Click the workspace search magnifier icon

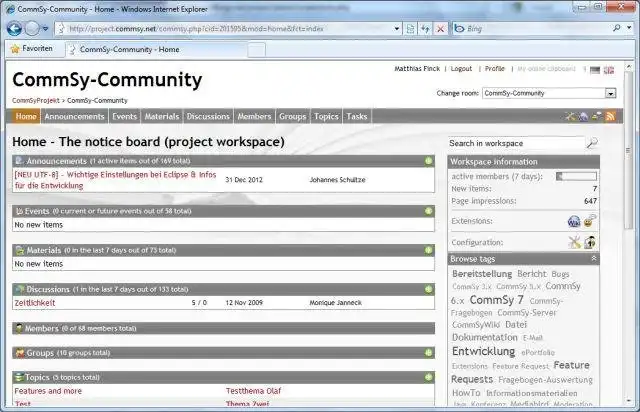(x=592, y=143)
